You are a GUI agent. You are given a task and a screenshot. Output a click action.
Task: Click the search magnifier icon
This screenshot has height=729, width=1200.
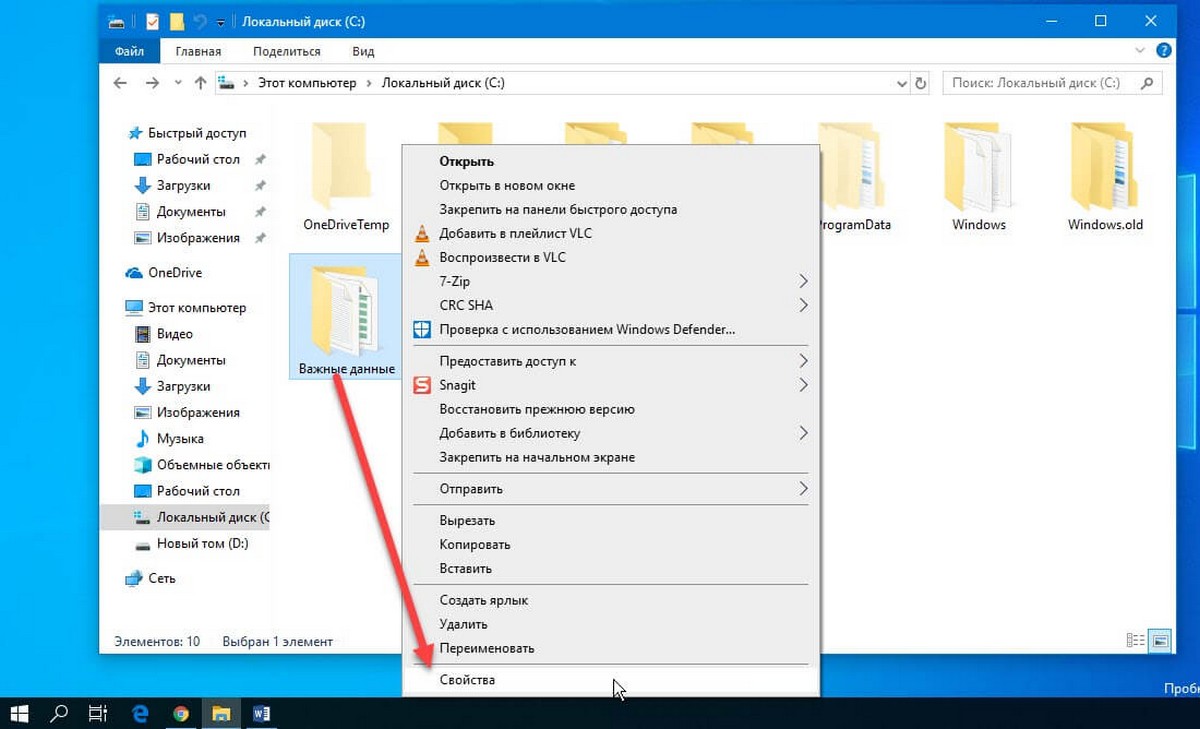1149,83
